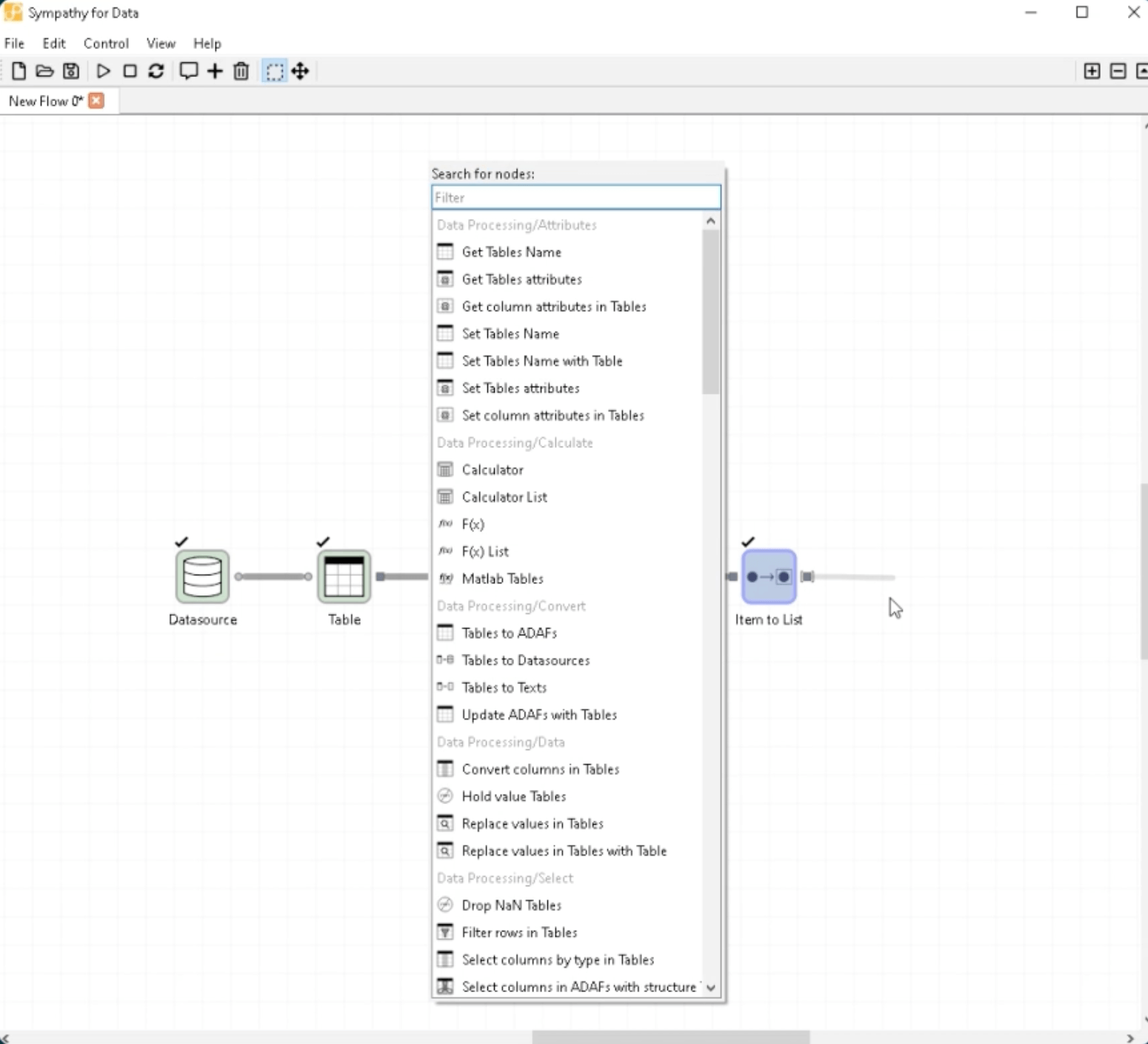Click the New flow icon in toolbar
This screenshot has width=1148, height=1044.
pos(19,71)
